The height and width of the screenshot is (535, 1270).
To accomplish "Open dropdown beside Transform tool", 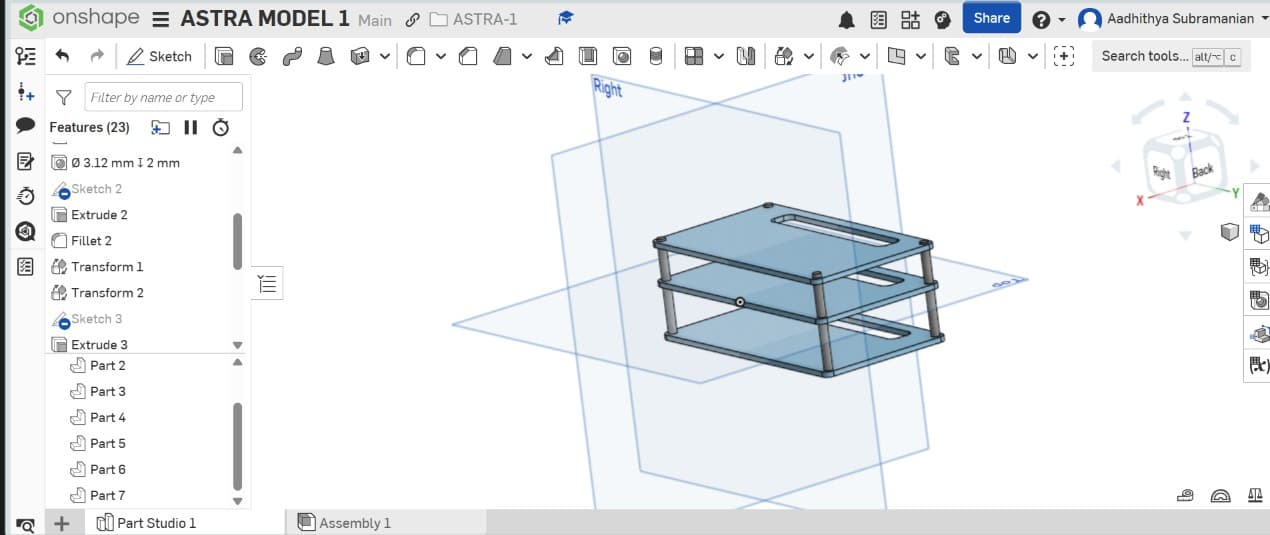I will click(809, 56).
